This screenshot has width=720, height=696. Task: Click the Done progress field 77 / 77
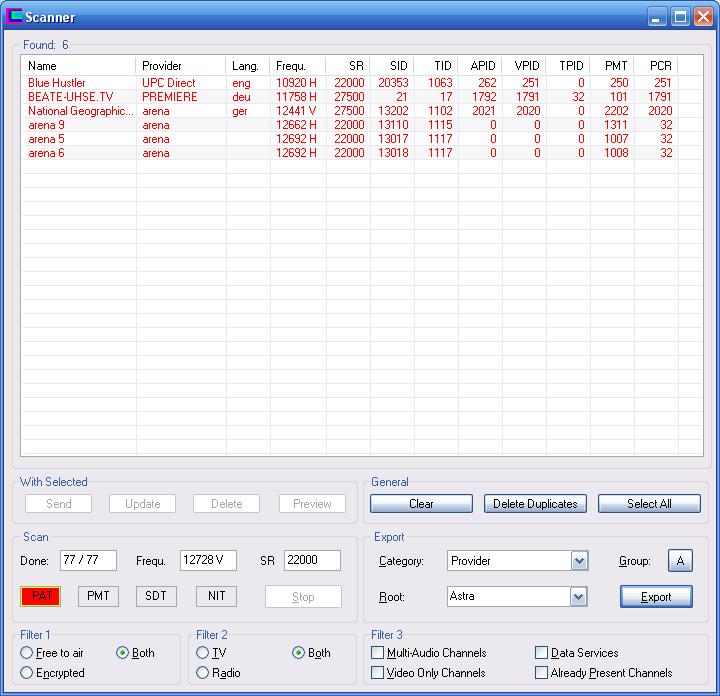(x=88, y=561)
